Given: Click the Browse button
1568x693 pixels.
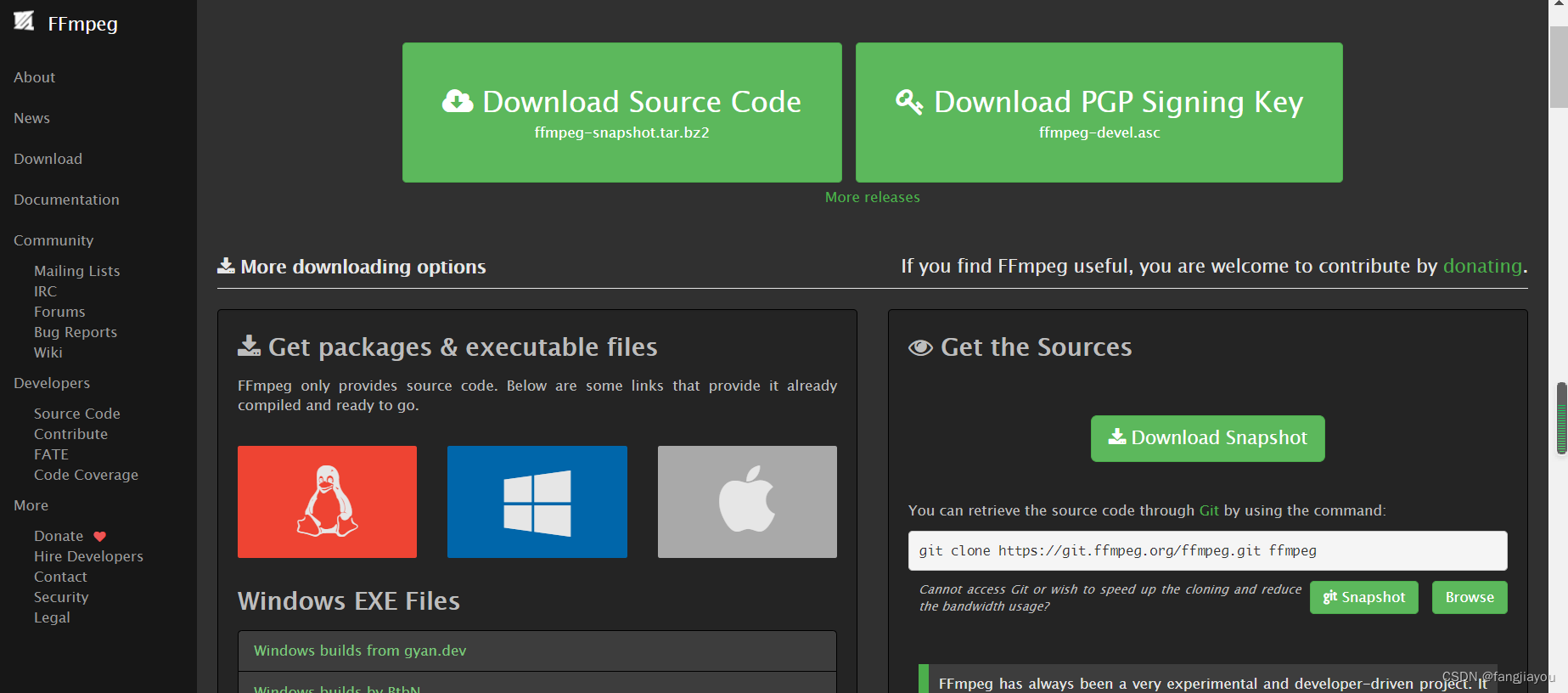Looking at the screenshot, I should (x=1470, y=597).
